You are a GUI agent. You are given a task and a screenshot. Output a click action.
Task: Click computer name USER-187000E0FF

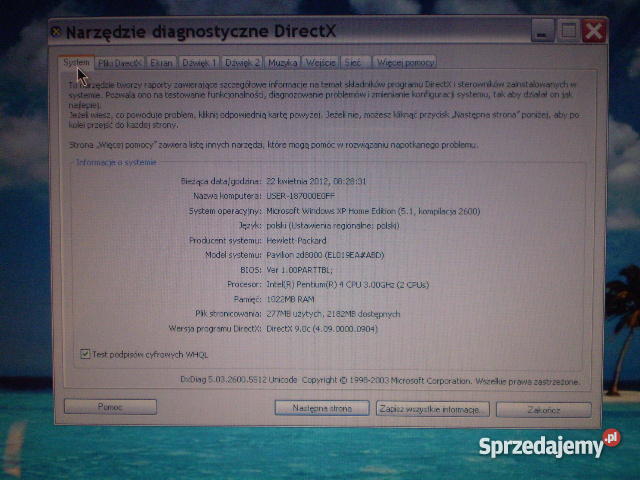(x=300, y=196)
